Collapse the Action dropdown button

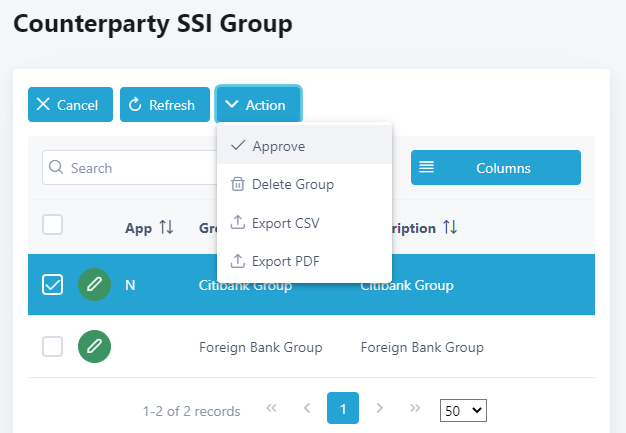tap(257, 105)
